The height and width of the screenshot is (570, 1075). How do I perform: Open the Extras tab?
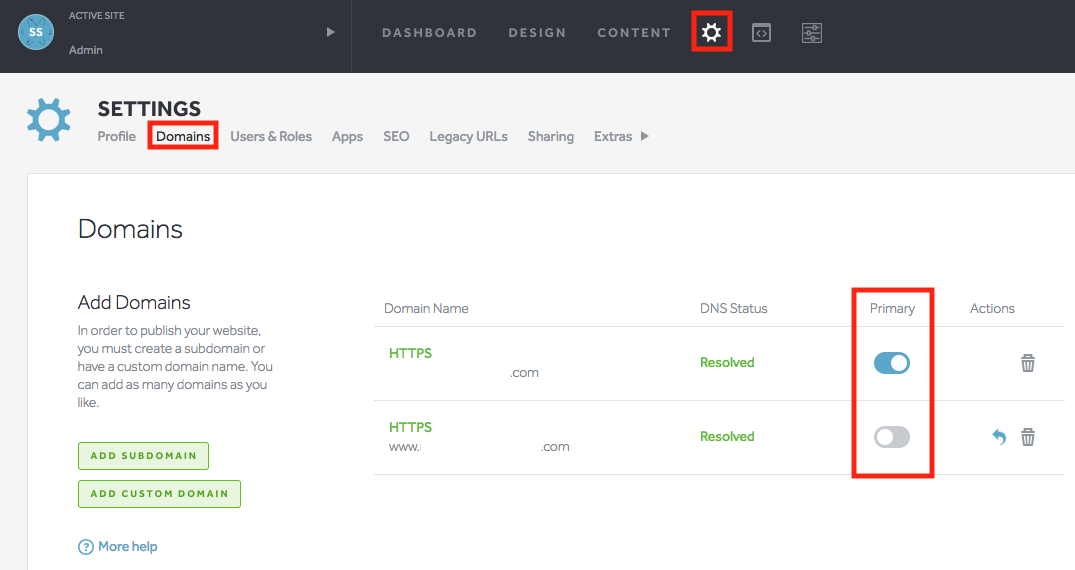[613, 136]
